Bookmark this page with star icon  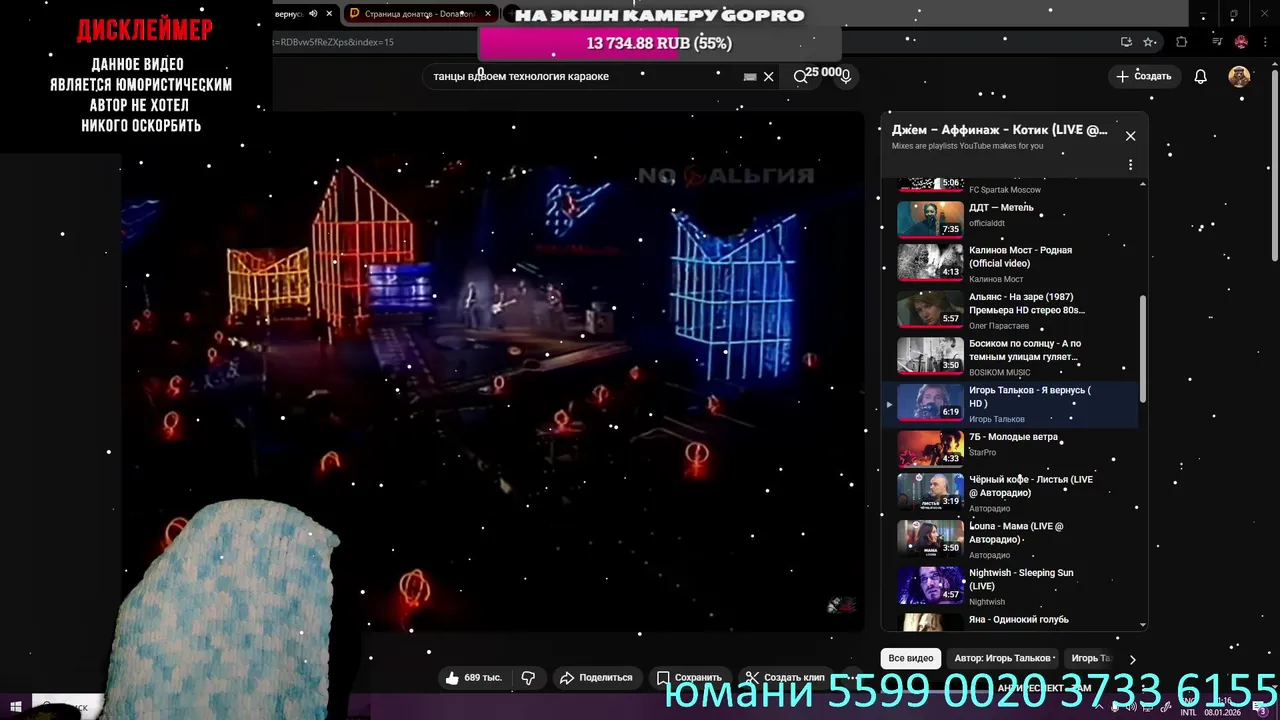1150,42
